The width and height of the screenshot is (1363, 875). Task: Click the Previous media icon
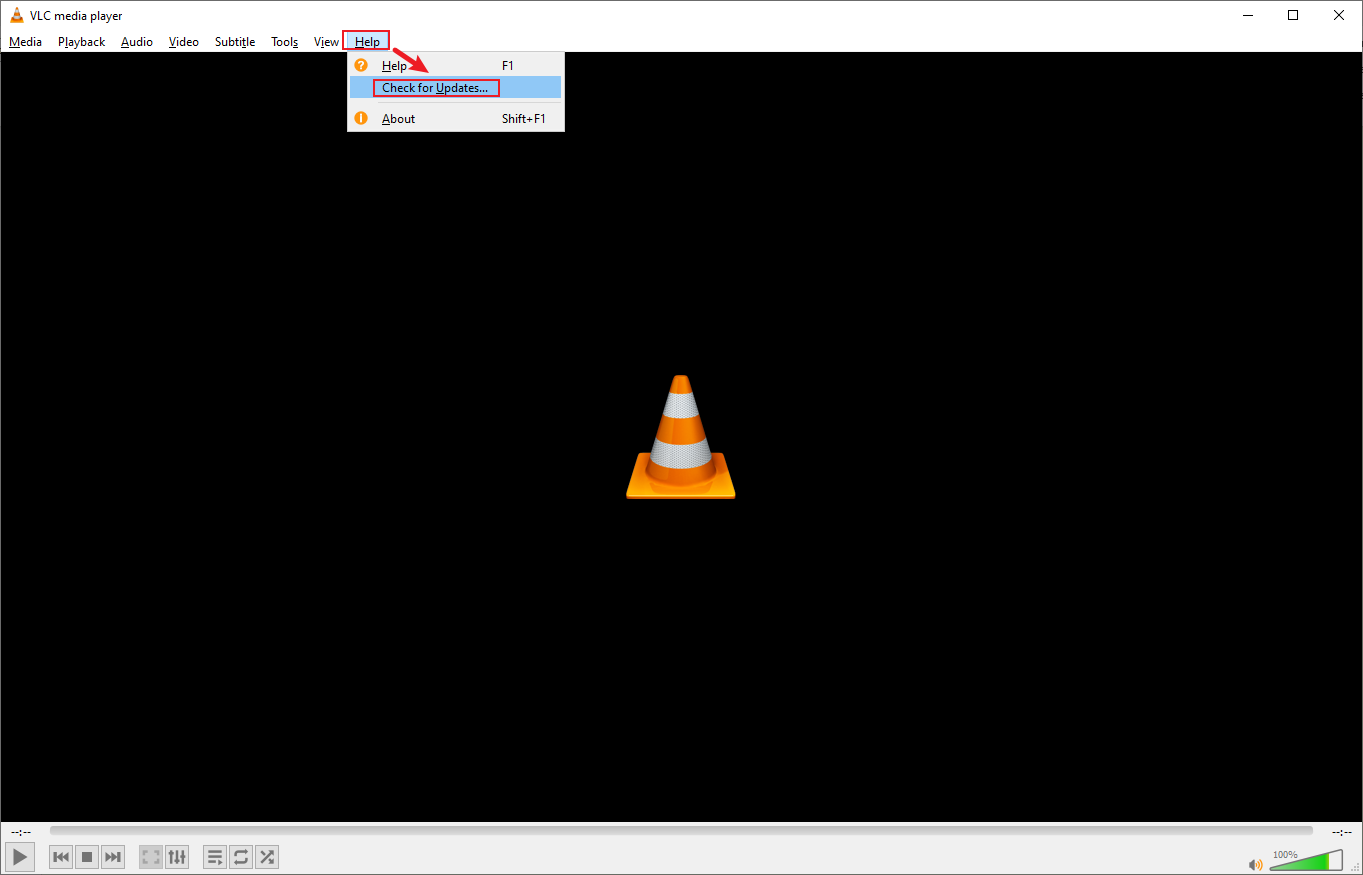[60, 856]
